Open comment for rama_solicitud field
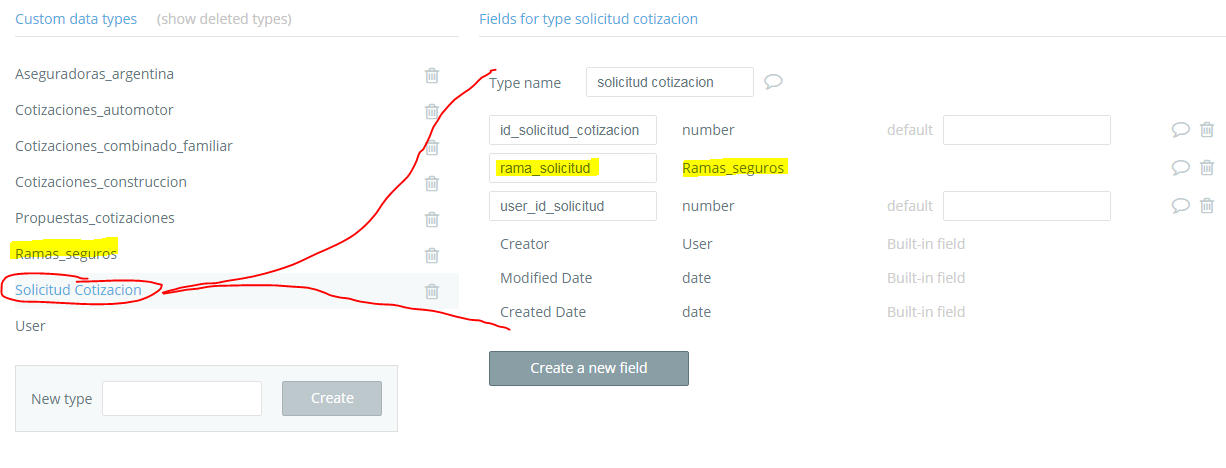Screen dimensions: 1226x468 click(1180, 168)
